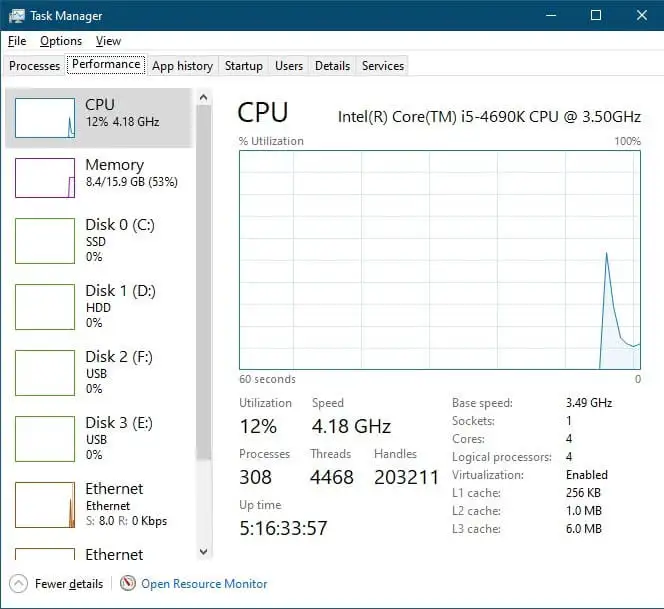Open the File menu
Image resolution: width=664 pixels, height=609 pixels.
coord(17,41)
